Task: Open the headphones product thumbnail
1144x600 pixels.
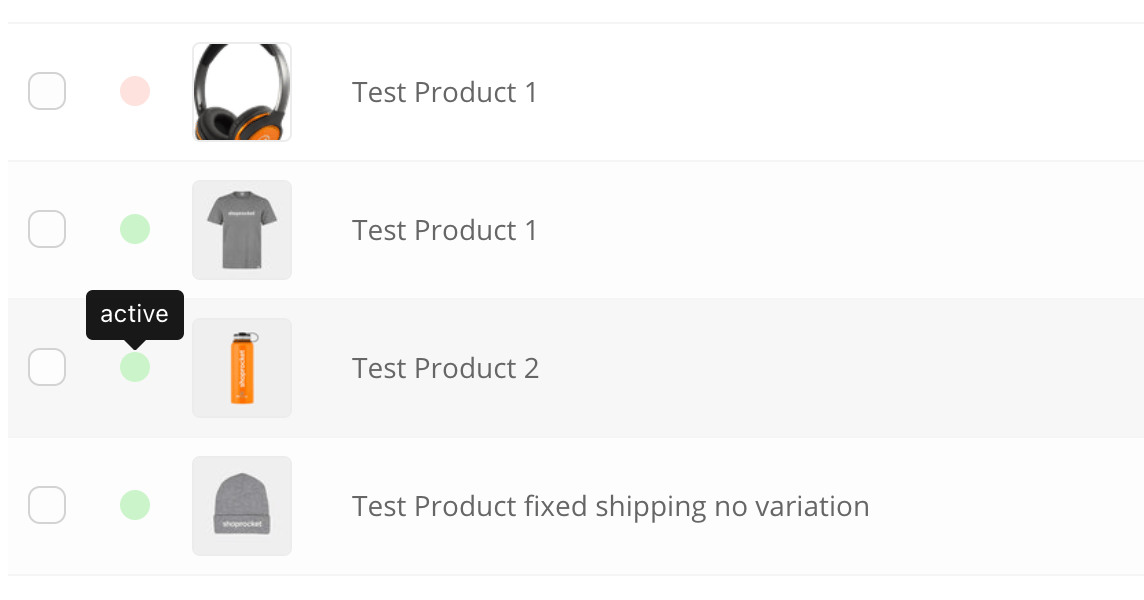Action: [x=242, y=92]
